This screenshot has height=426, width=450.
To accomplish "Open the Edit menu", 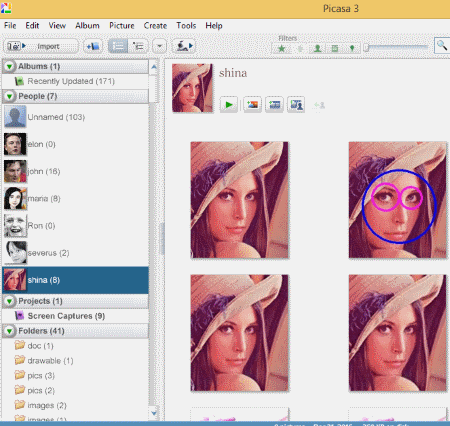I will pyautogui.click(x=32, y=26).
